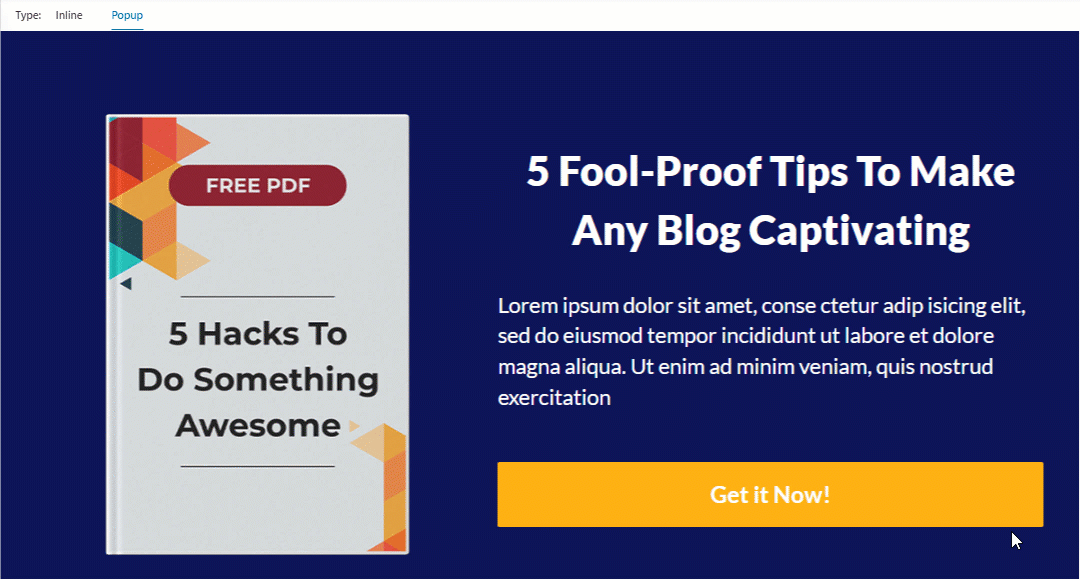Click horizontal line above book title
The width and height of the screenshot is (1080, 580).
pyautogui.click(x=258, y=297)
